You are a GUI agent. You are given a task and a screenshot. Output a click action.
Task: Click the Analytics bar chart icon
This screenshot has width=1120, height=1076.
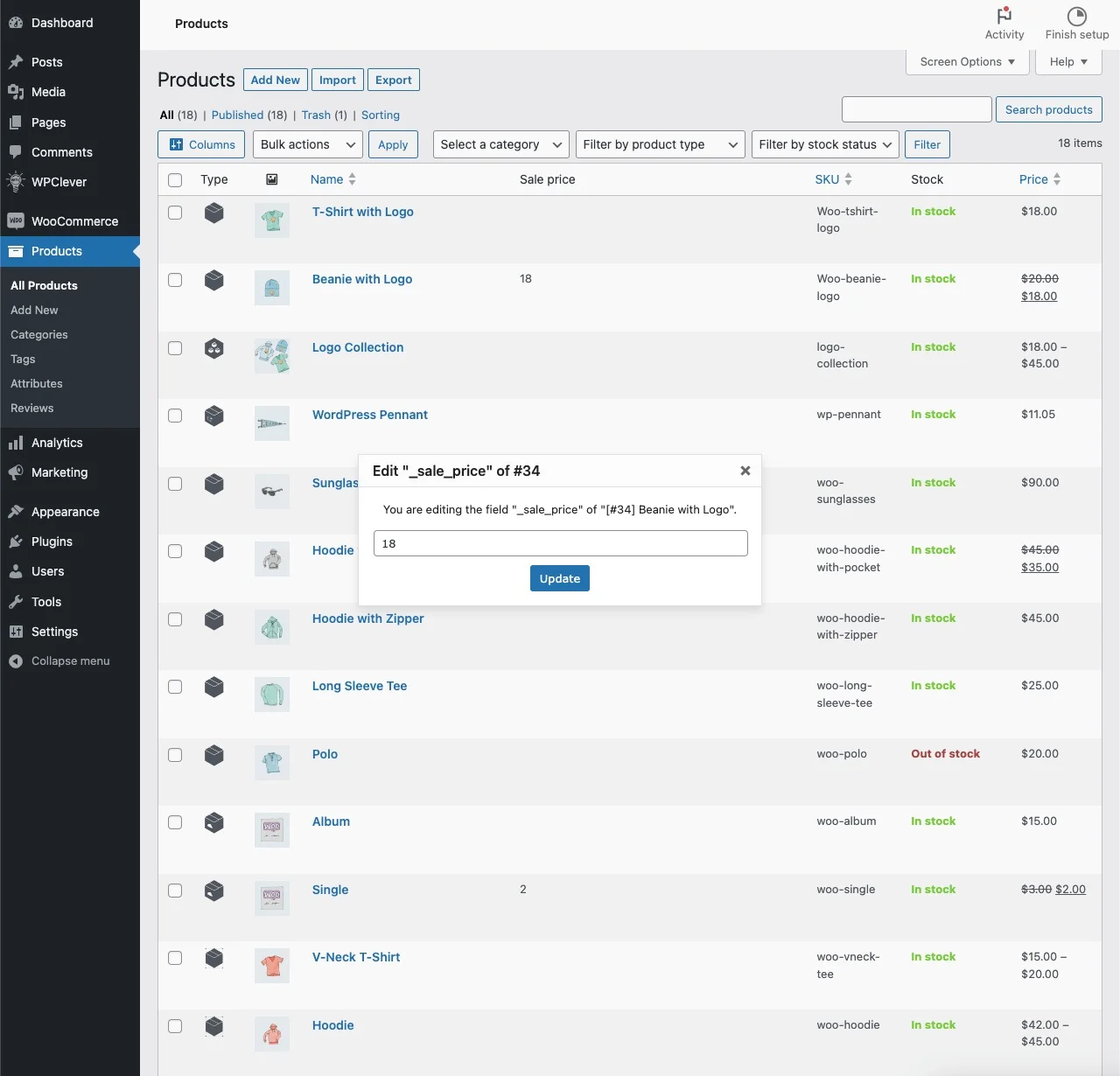[x=16, y=443]
